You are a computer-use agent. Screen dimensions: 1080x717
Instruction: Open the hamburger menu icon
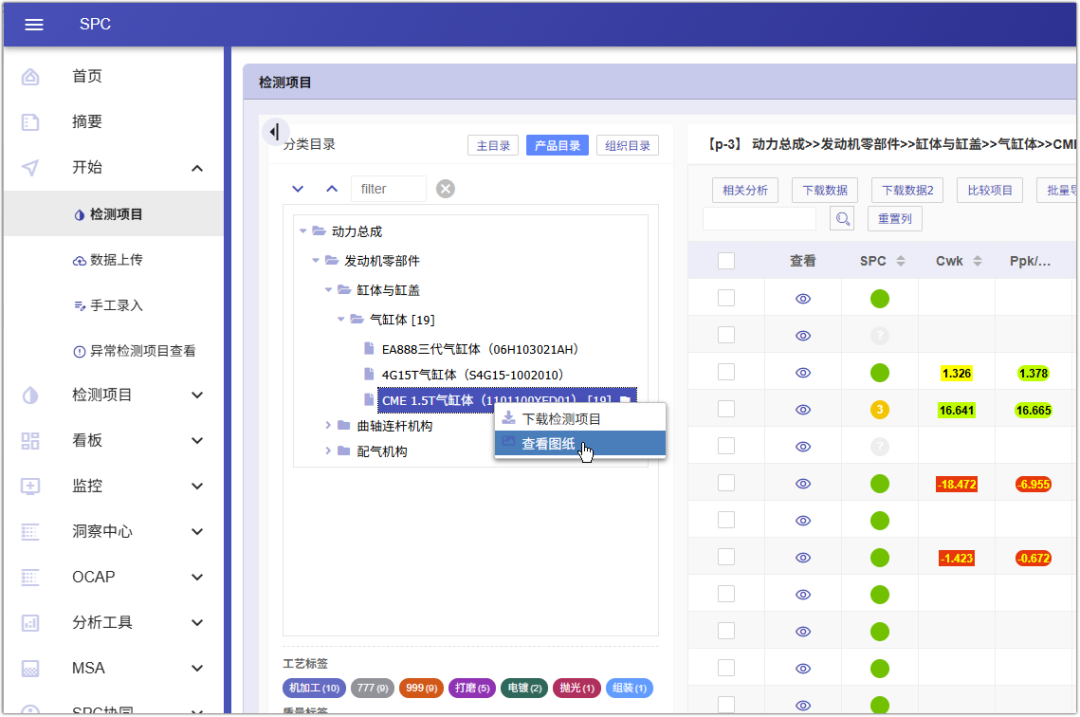point(34,24)
